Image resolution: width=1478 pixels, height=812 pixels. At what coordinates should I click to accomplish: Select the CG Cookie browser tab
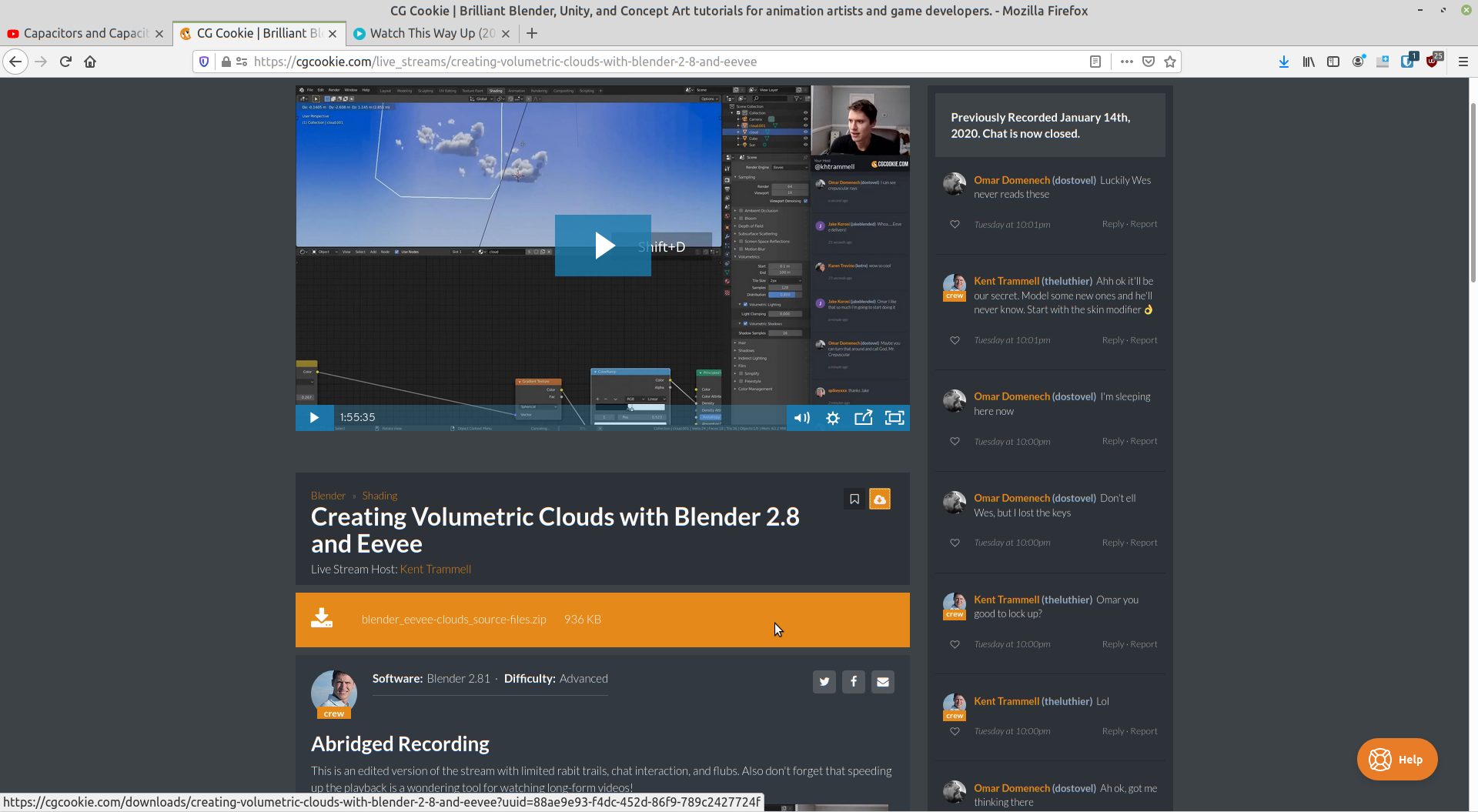(258, 33)
